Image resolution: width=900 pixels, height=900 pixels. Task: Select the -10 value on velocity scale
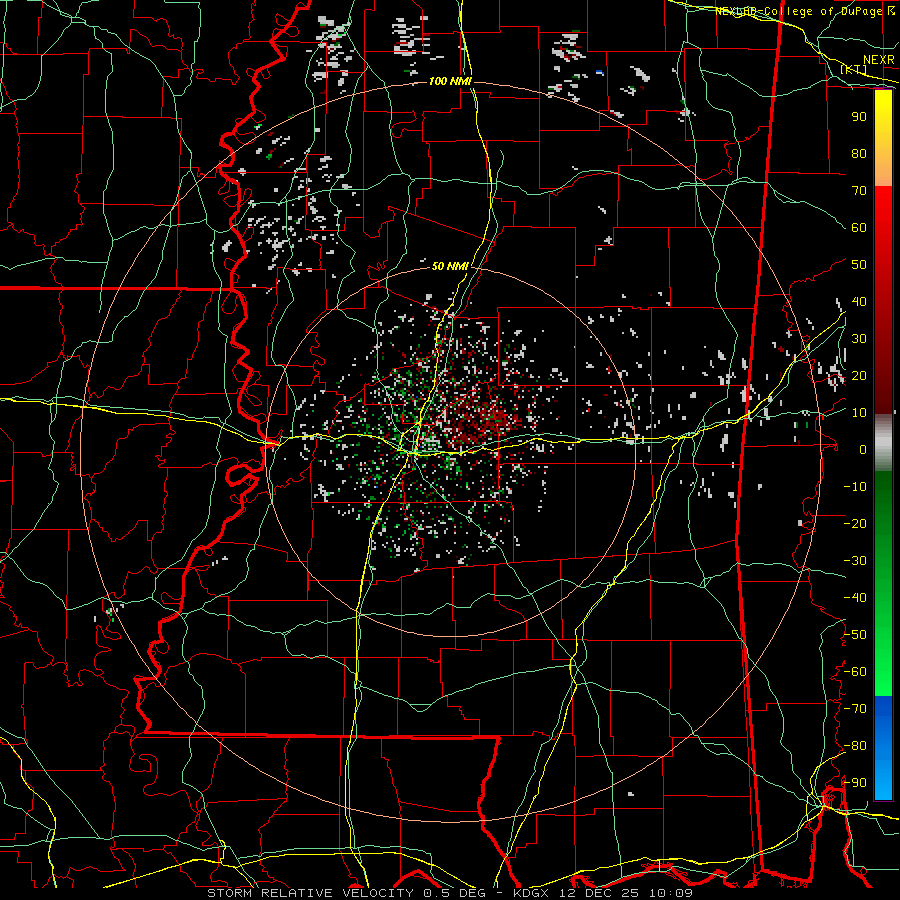(x=855, y=487)
